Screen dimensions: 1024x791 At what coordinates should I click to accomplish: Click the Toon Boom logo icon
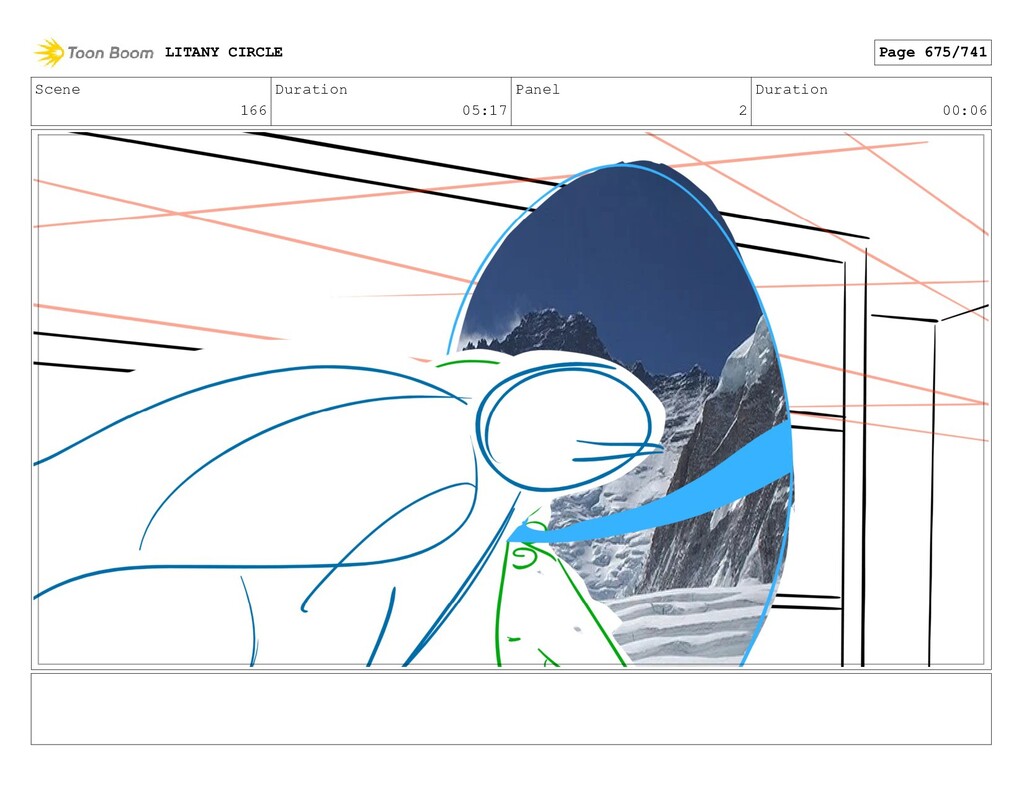(50, 52)
